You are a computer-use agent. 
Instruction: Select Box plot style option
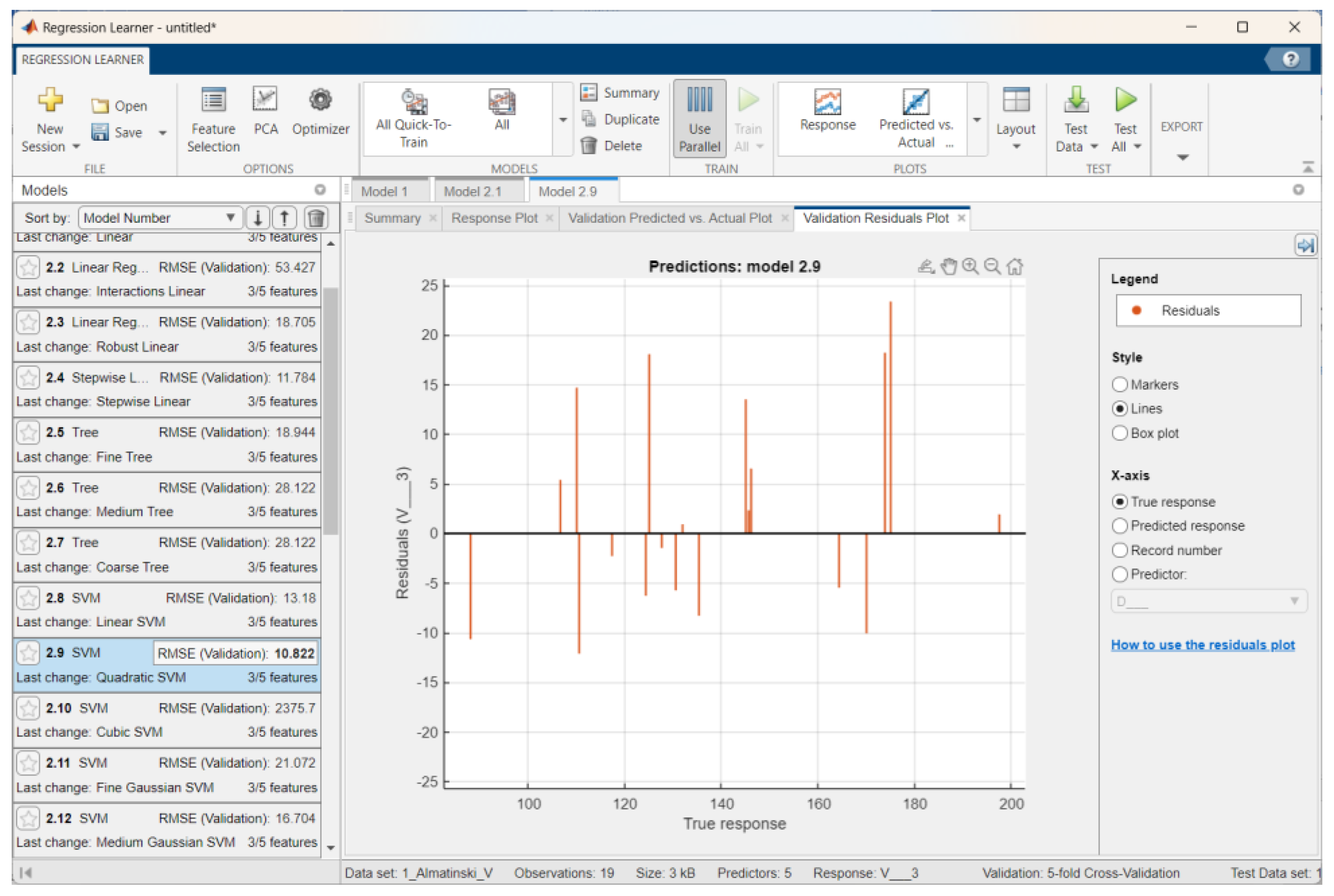(1120, 433)
